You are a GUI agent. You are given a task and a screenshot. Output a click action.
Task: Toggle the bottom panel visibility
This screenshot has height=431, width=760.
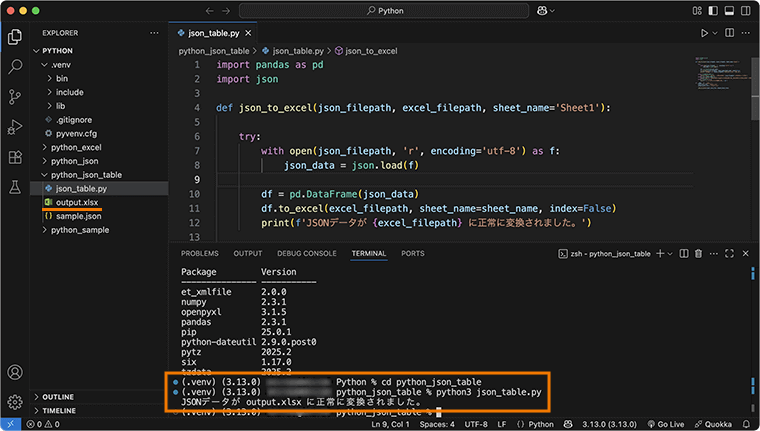point(729,11)
